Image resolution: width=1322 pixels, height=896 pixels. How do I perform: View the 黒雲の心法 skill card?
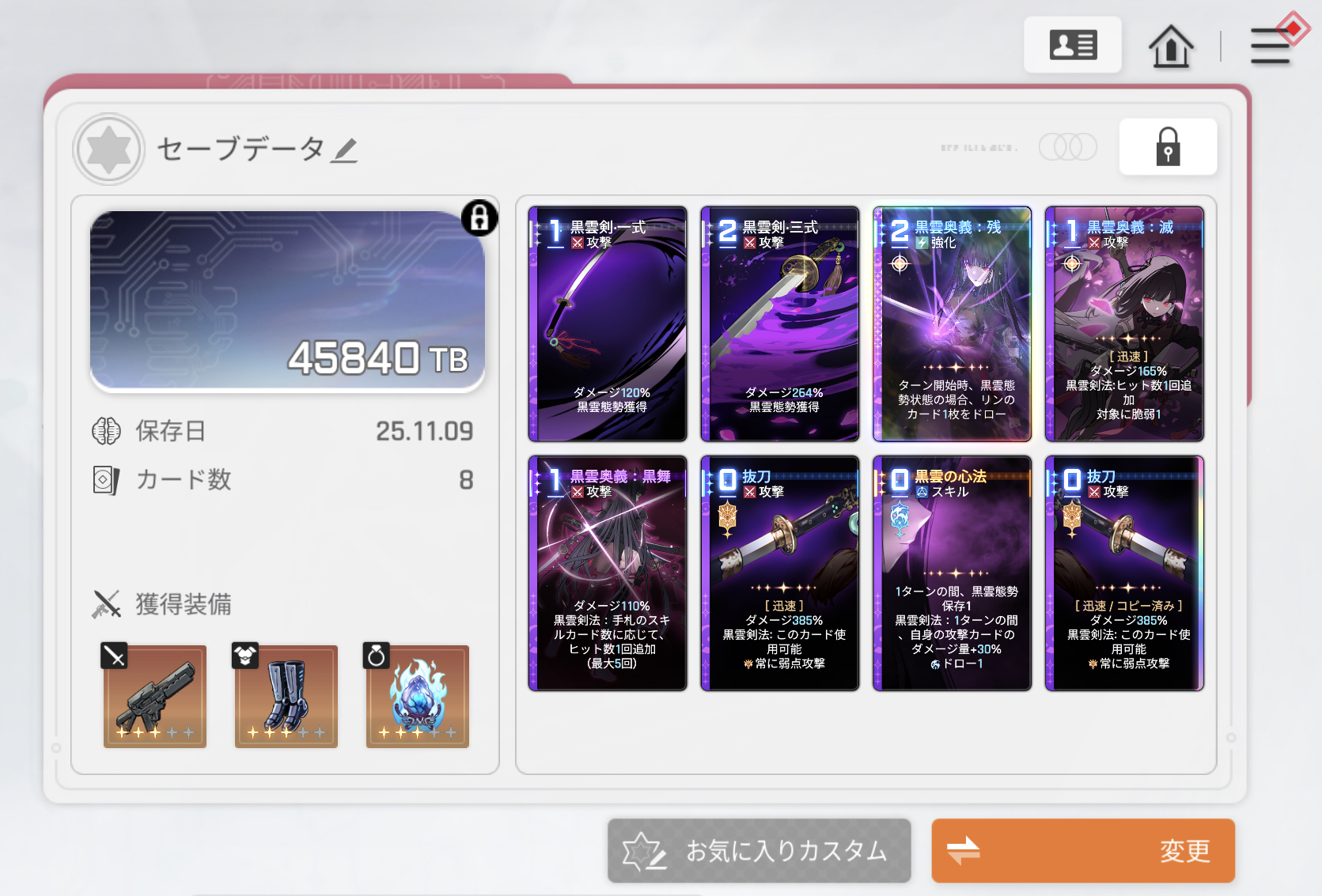pos(953,573)
